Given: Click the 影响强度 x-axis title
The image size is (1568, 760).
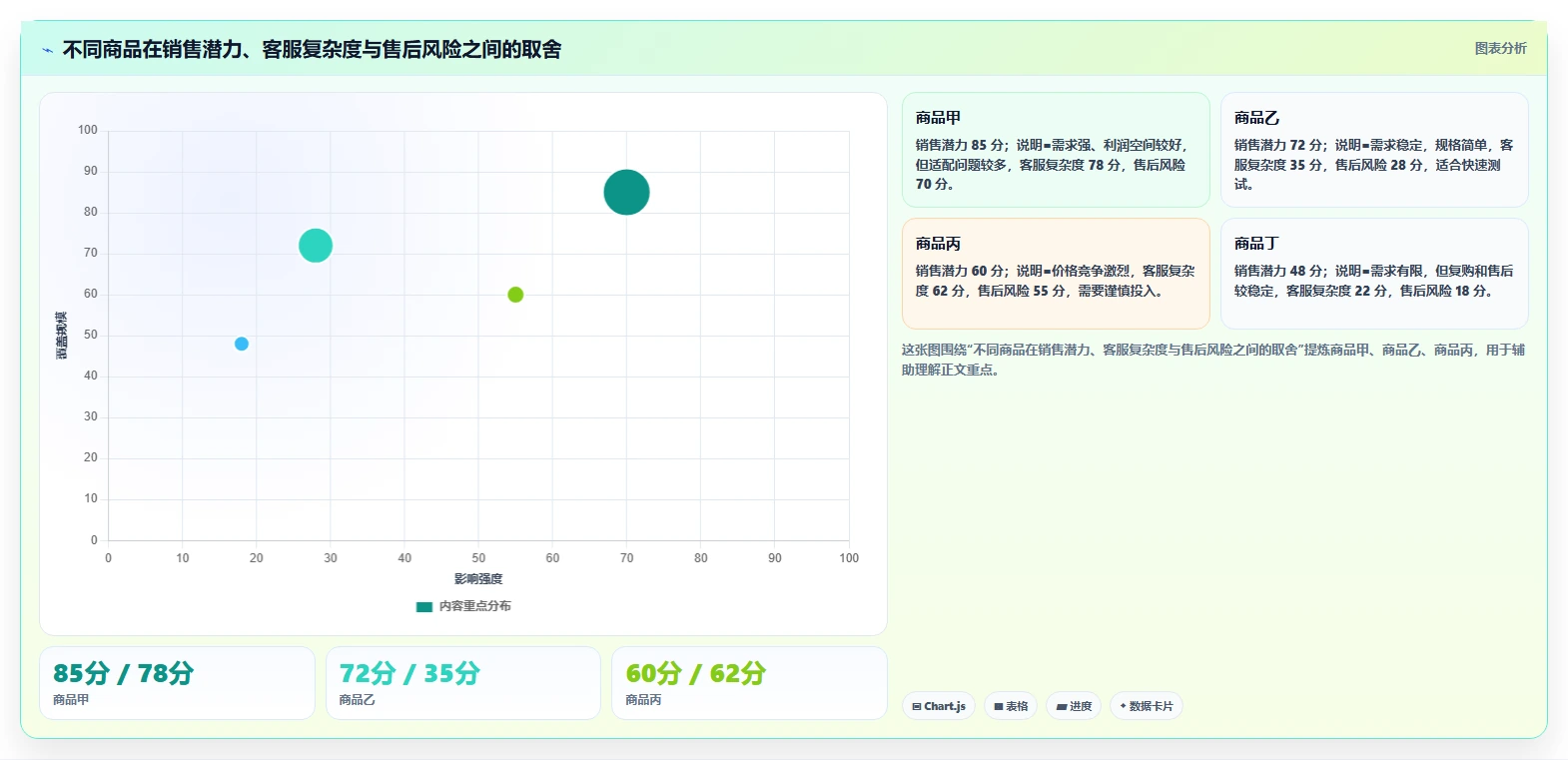Looking at the screenshot, I should pyautogui.click(x=478, y=579).
